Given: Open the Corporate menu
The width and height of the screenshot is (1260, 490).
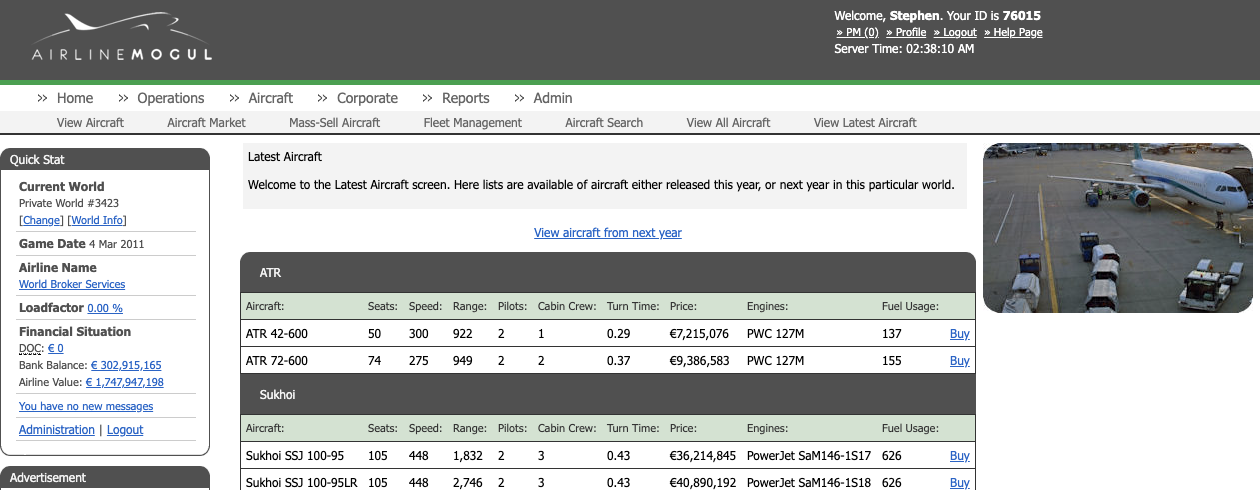Looking at the screenshot, I should coord(367,98).
